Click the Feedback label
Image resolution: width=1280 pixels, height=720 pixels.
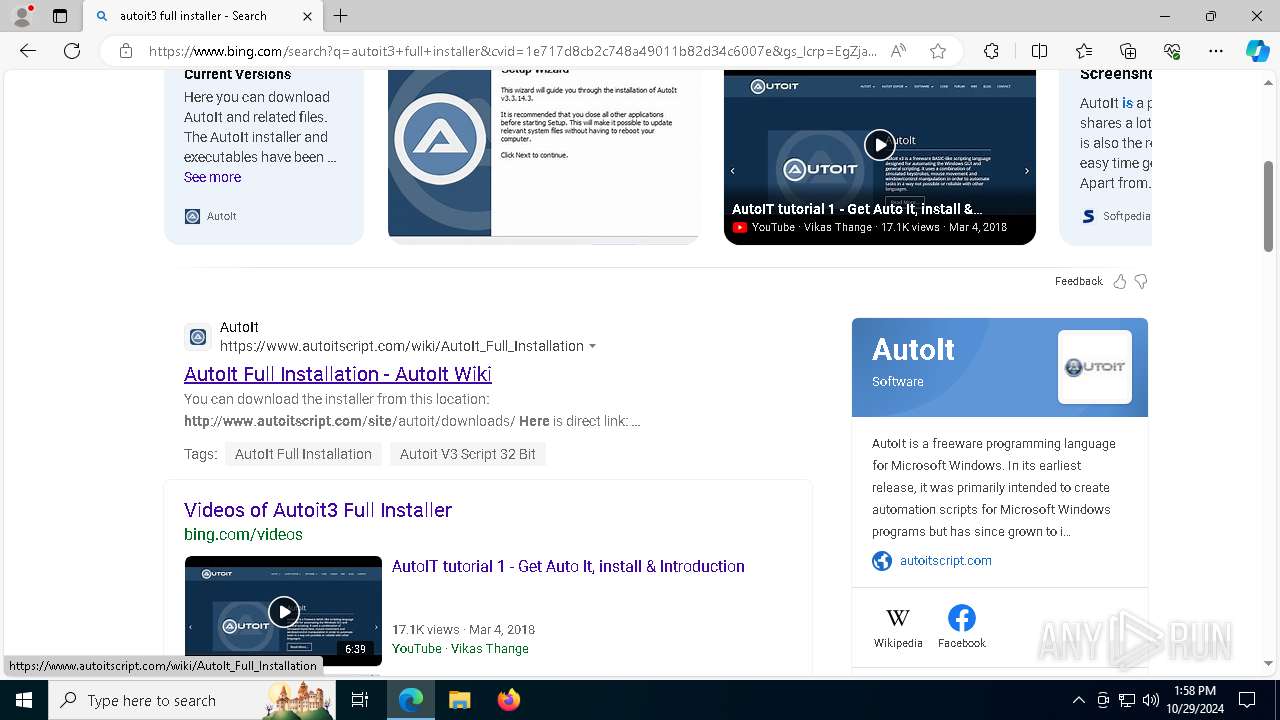1079,281
